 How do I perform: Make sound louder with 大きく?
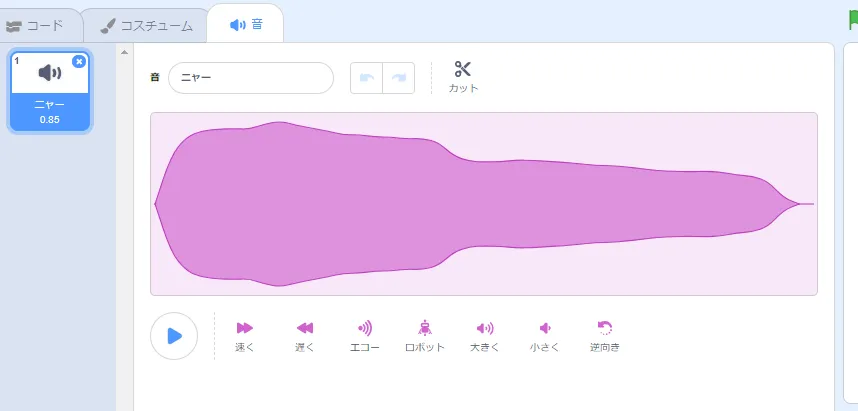coord(485,336)
